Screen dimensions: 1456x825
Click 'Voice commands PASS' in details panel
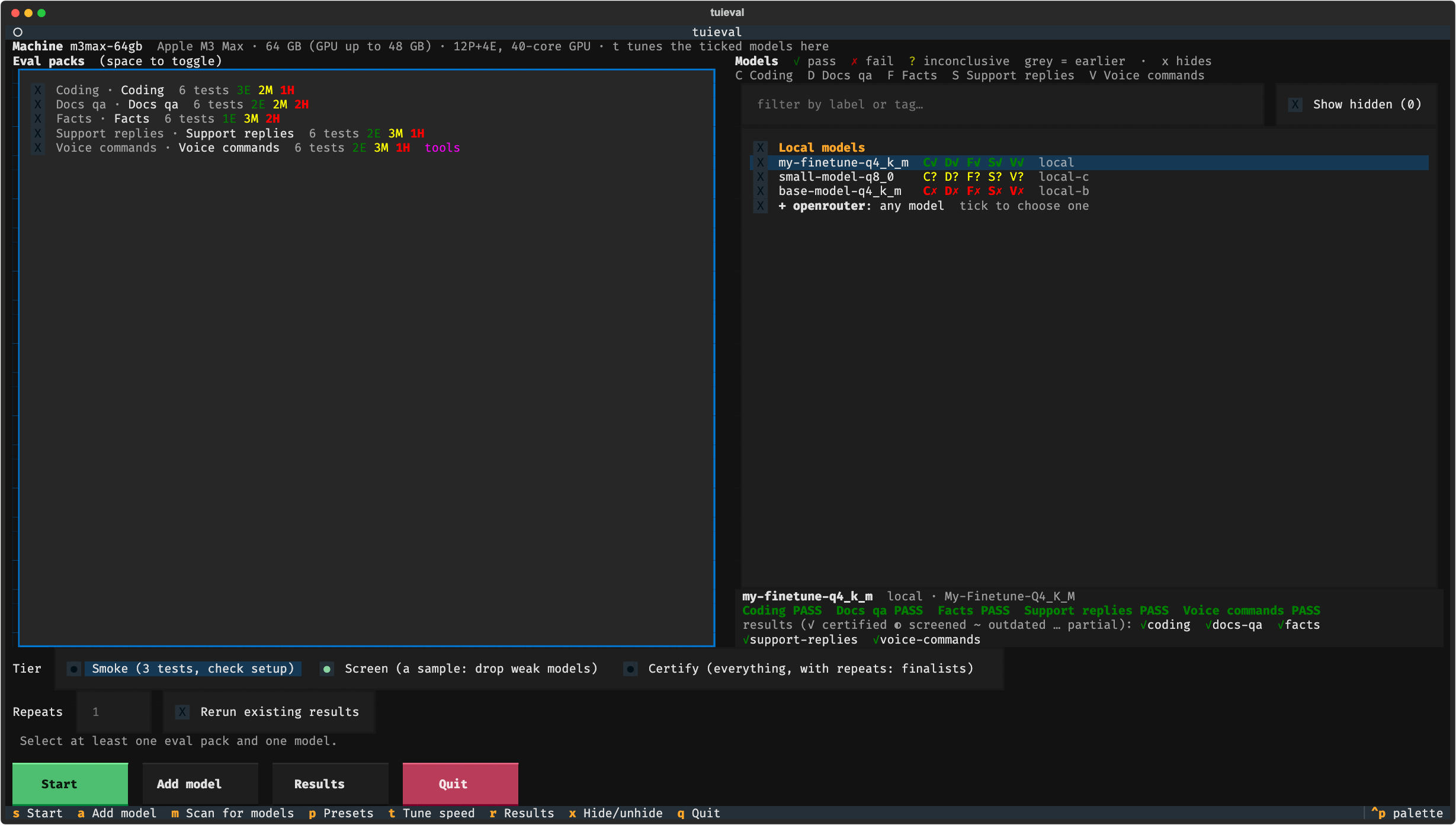[1252, 610]
